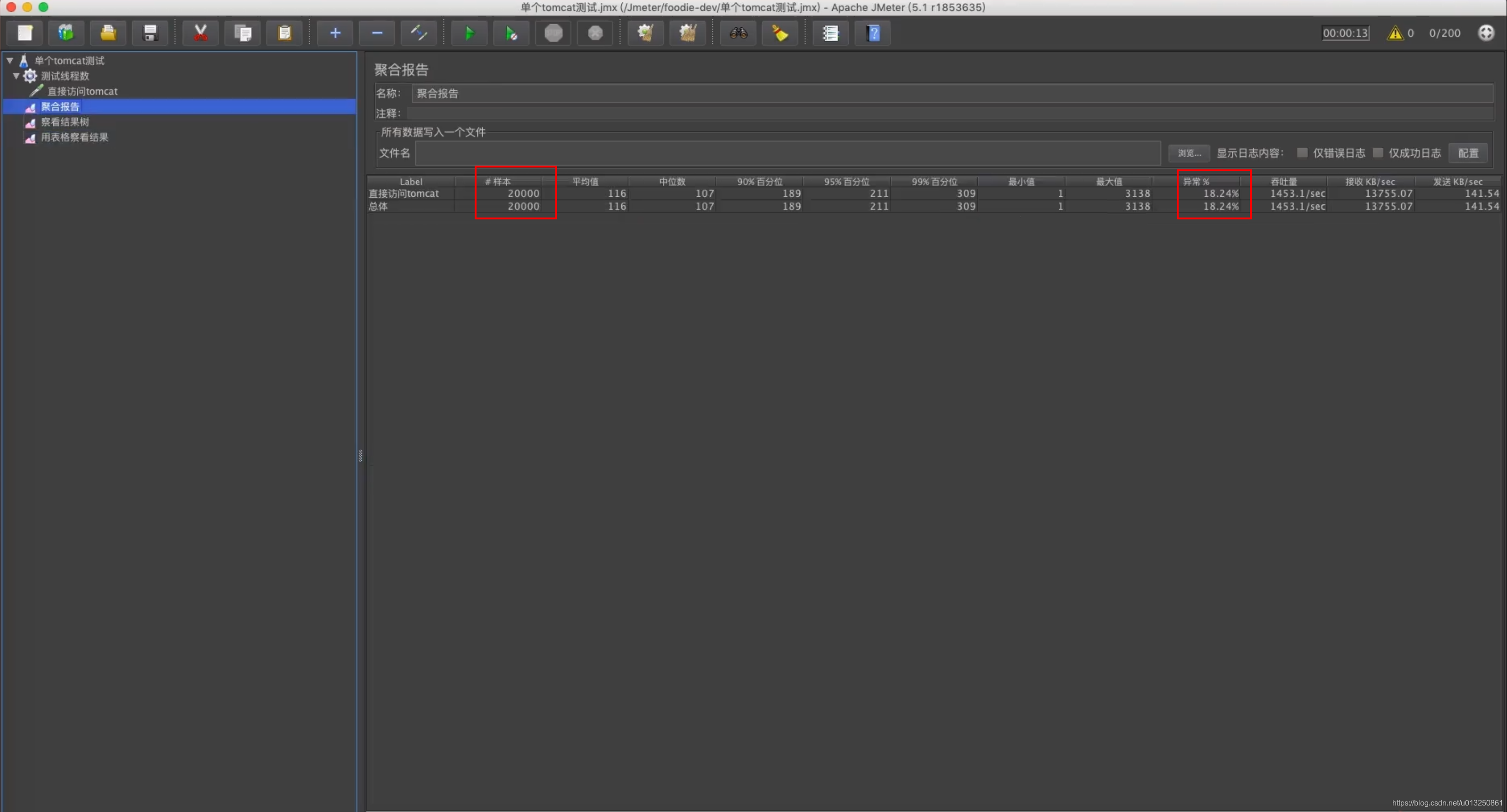Enable the 仅成功日志 checkbox
The height and width of the screenshot is (812, 1507).
1378,153
